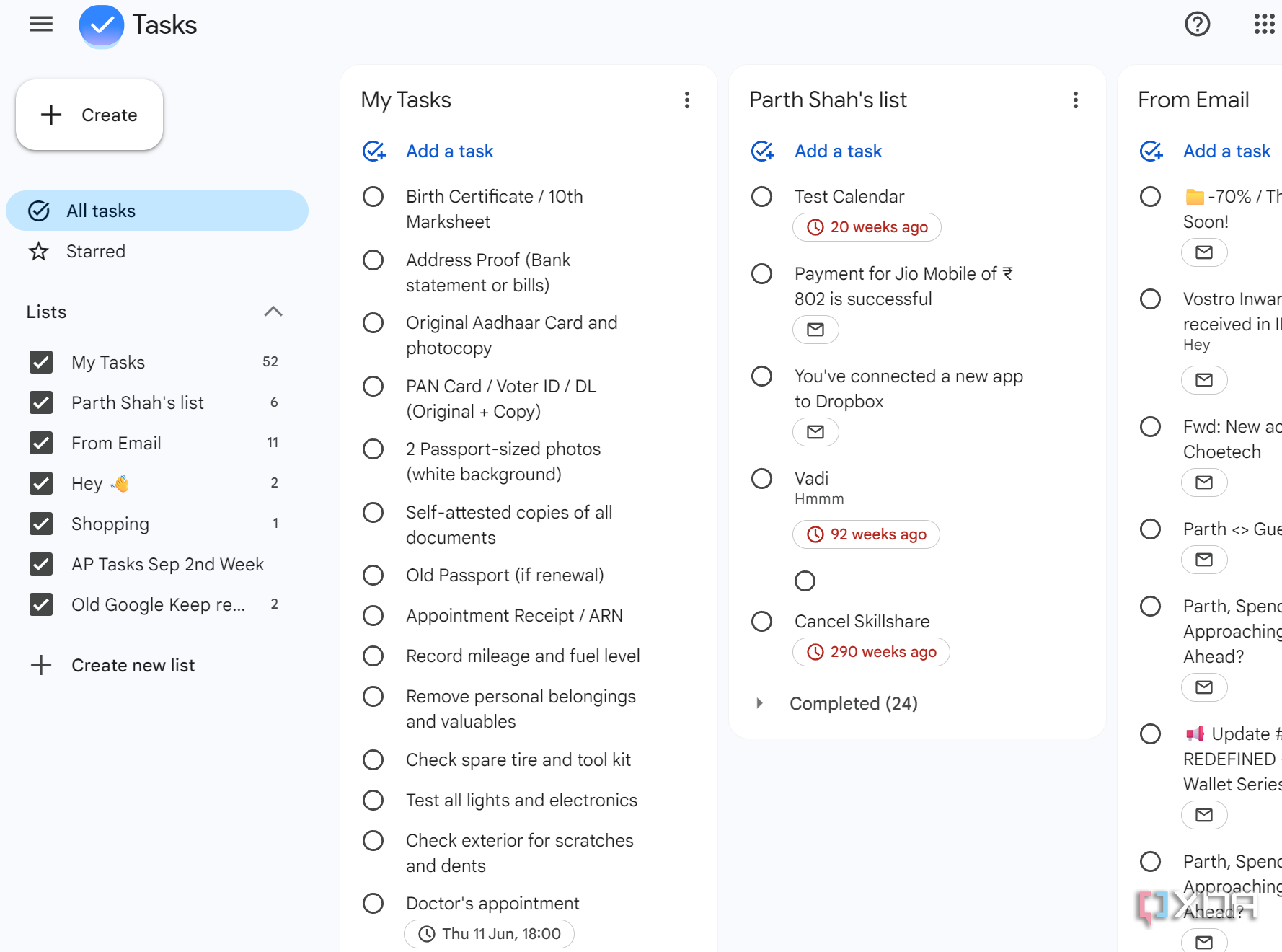Select the All tasks view
This screenshot has height=952, width=1282.
(157, 211)
